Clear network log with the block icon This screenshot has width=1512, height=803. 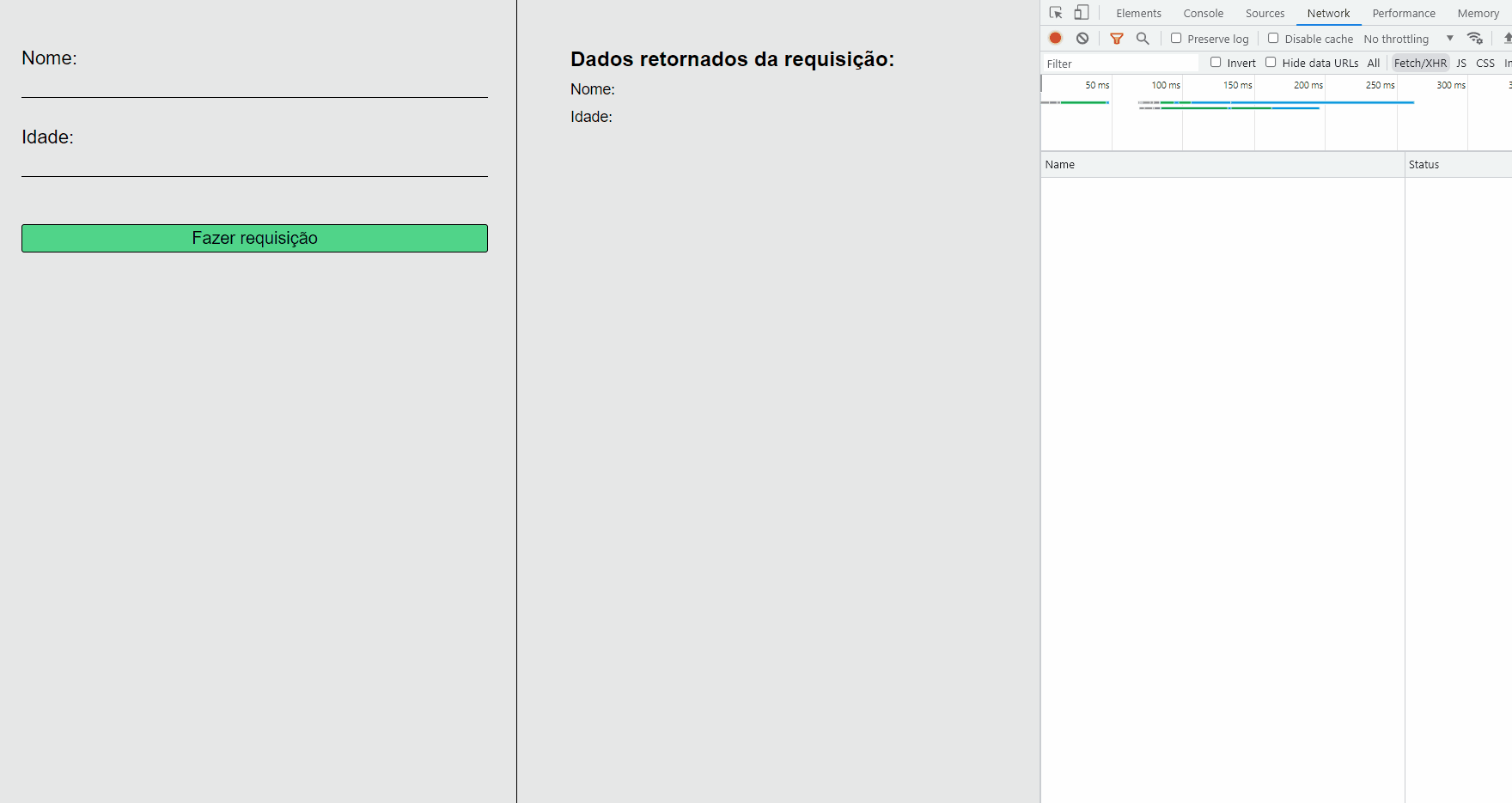point(1082,38)
